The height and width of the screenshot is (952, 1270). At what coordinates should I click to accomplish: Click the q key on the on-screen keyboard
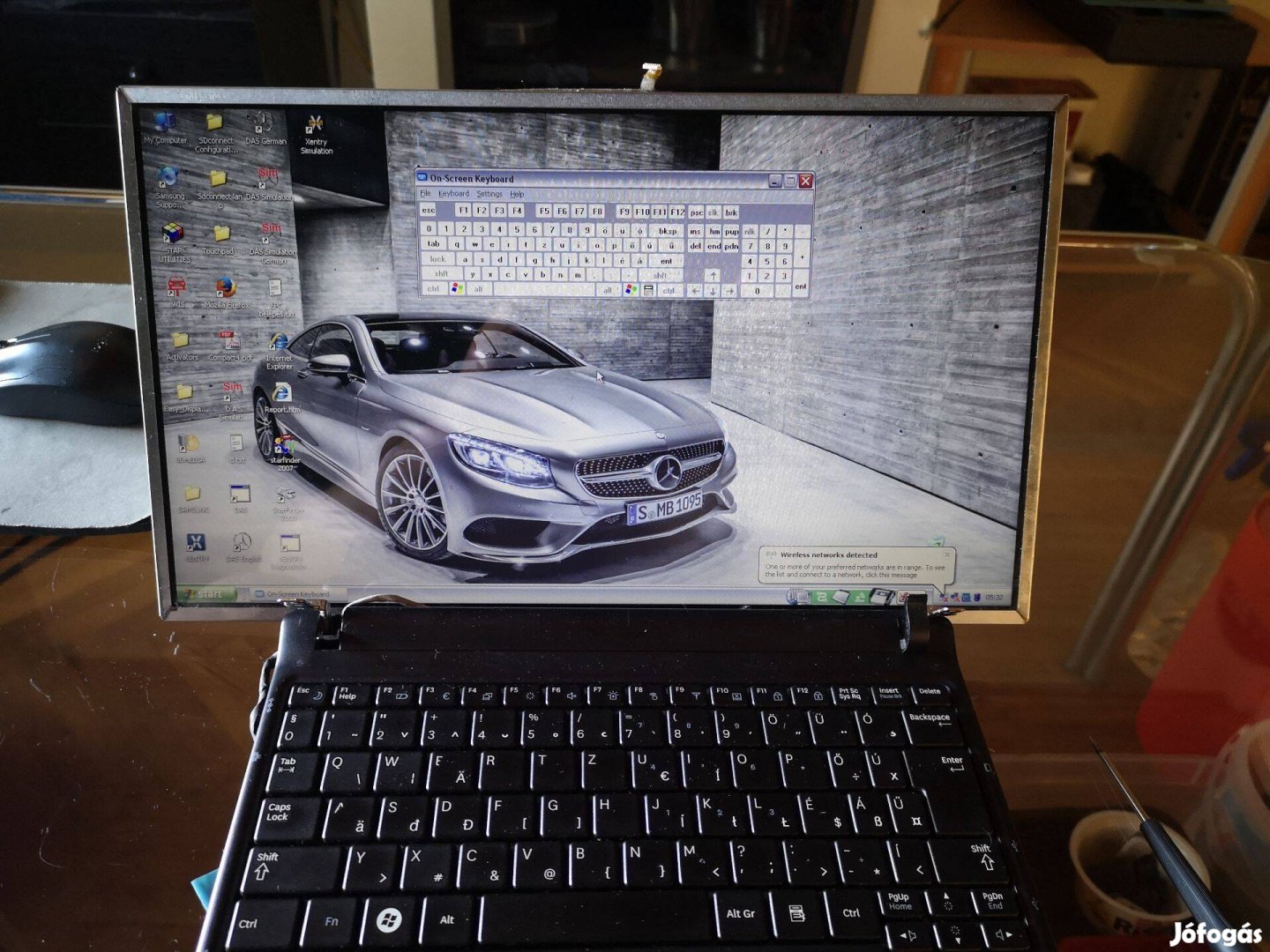tap(457, 244)
